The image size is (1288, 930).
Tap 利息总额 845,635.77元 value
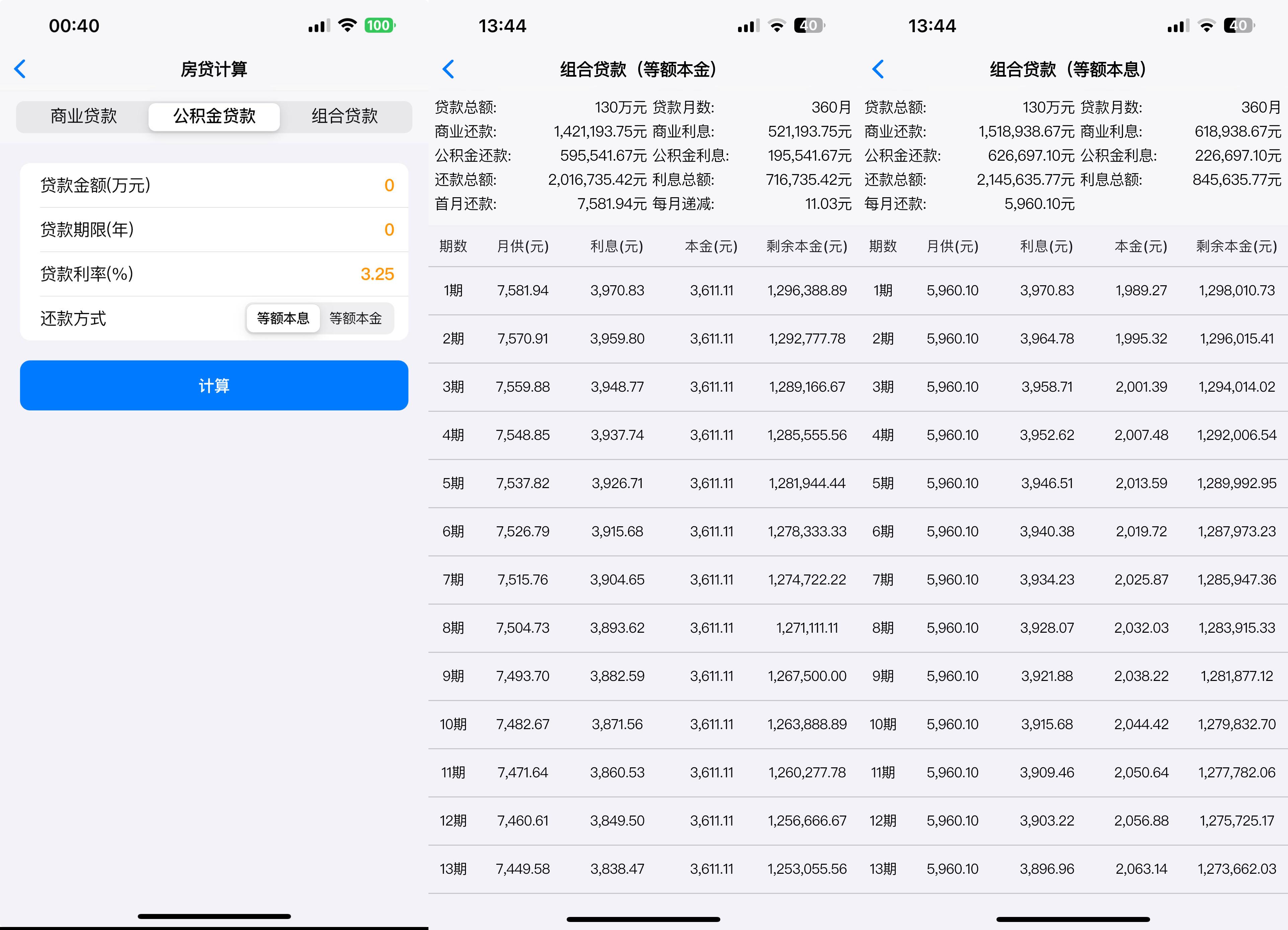coord(1237,179)
